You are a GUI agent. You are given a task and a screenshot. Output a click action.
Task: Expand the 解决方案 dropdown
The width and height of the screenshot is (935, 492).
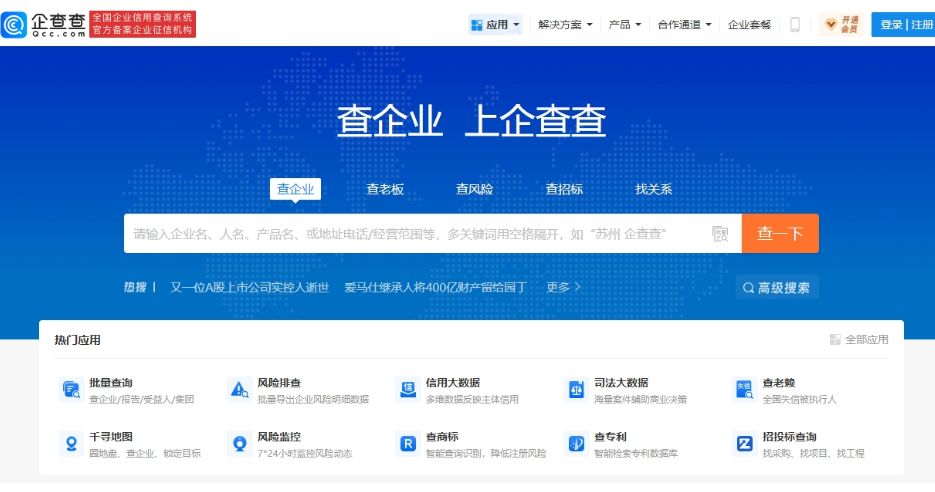point(565,24)
